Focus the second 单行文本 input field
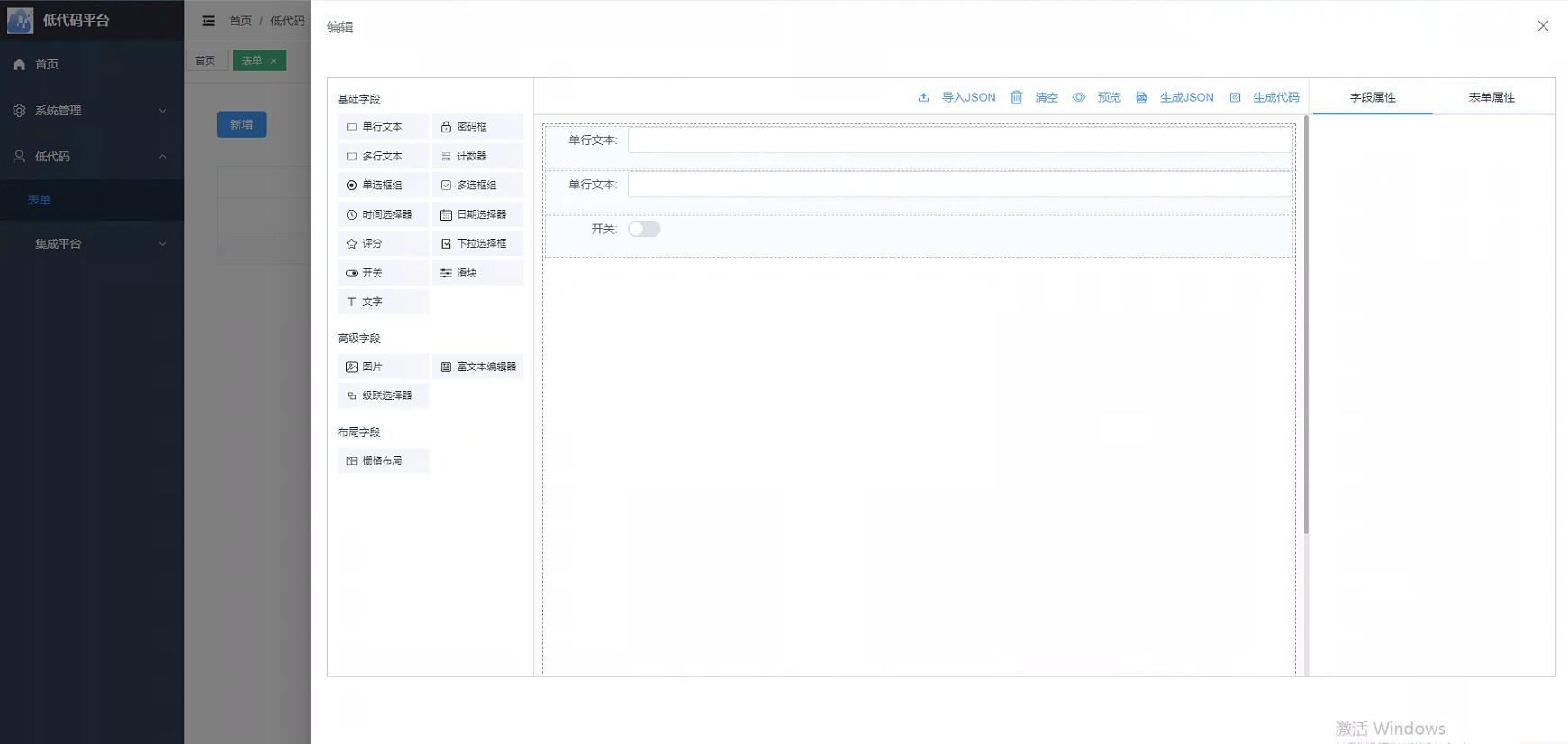Viewport: 1568px width, 744px height. pyautogui.click(x=960, y=185)
